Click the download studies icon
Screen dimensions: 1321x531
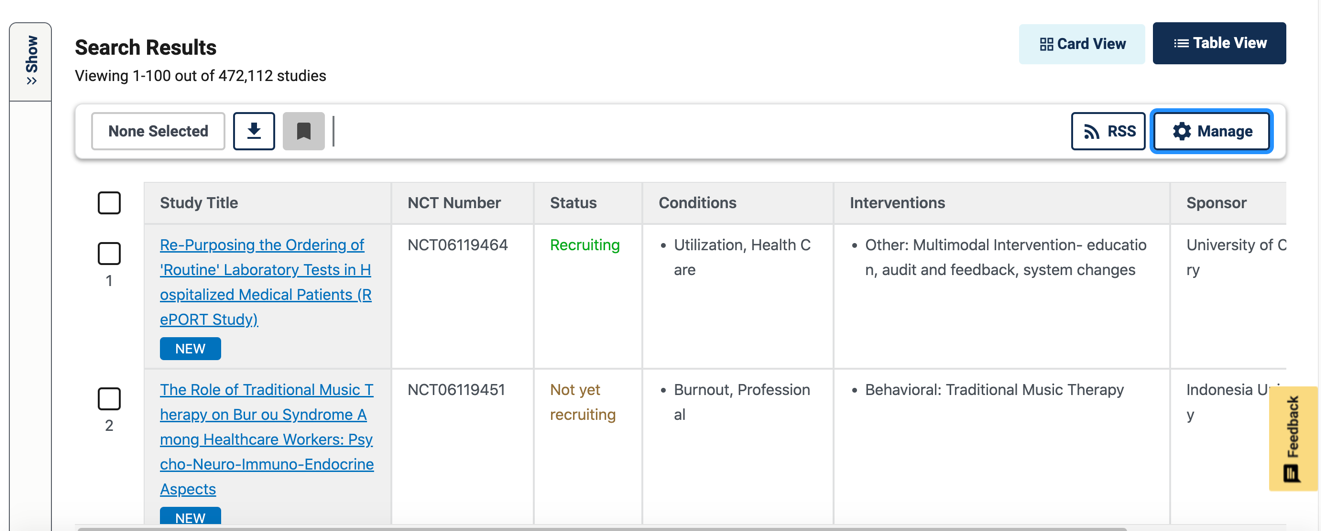[x=254, y=131]
